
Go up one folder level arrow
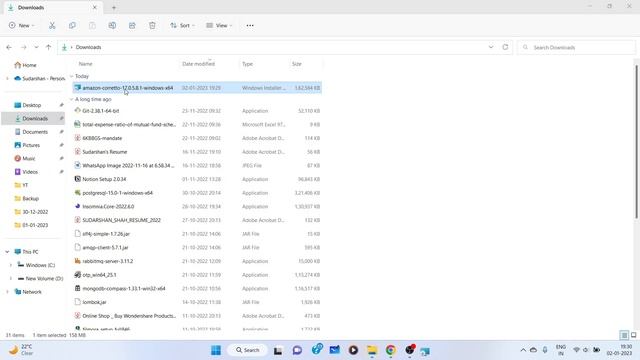(x=49, y=47)
